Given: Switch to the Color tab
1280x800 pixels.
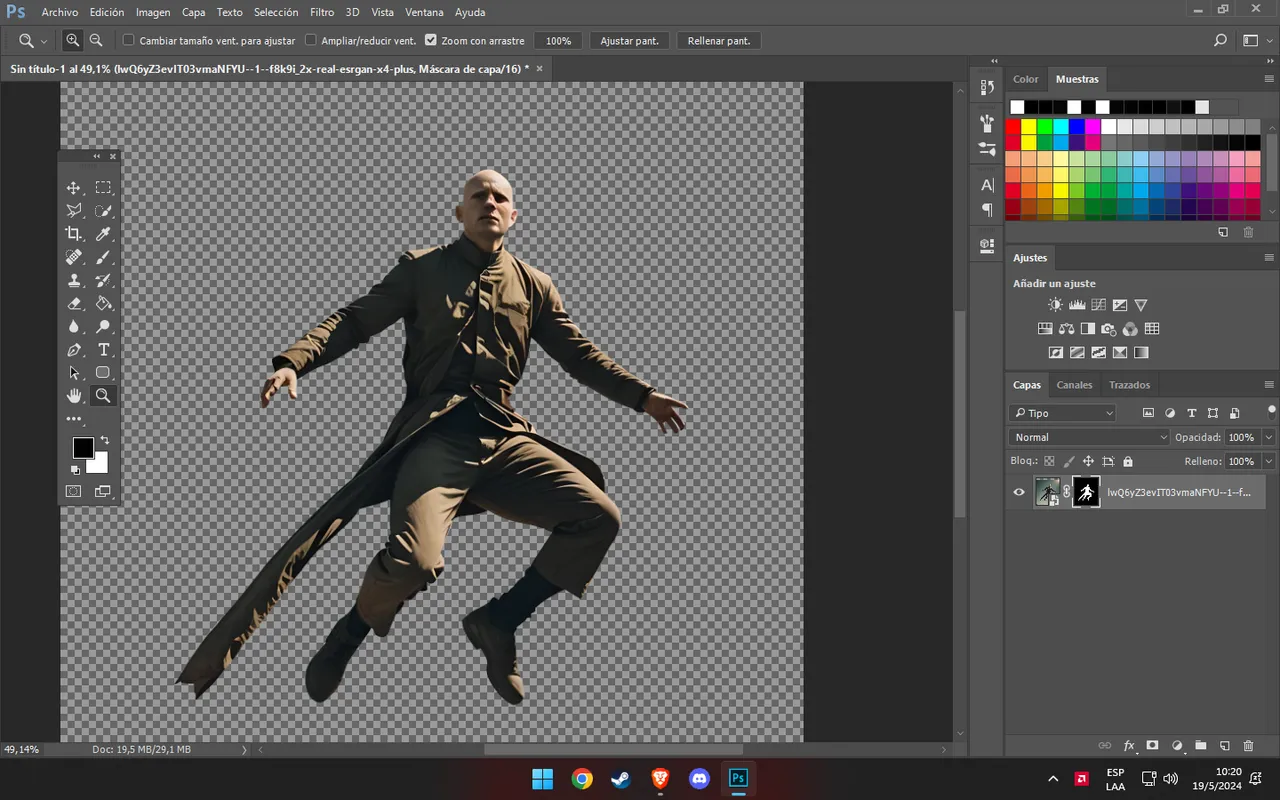Looking at the screenshot, I should tap(1026, 79).
